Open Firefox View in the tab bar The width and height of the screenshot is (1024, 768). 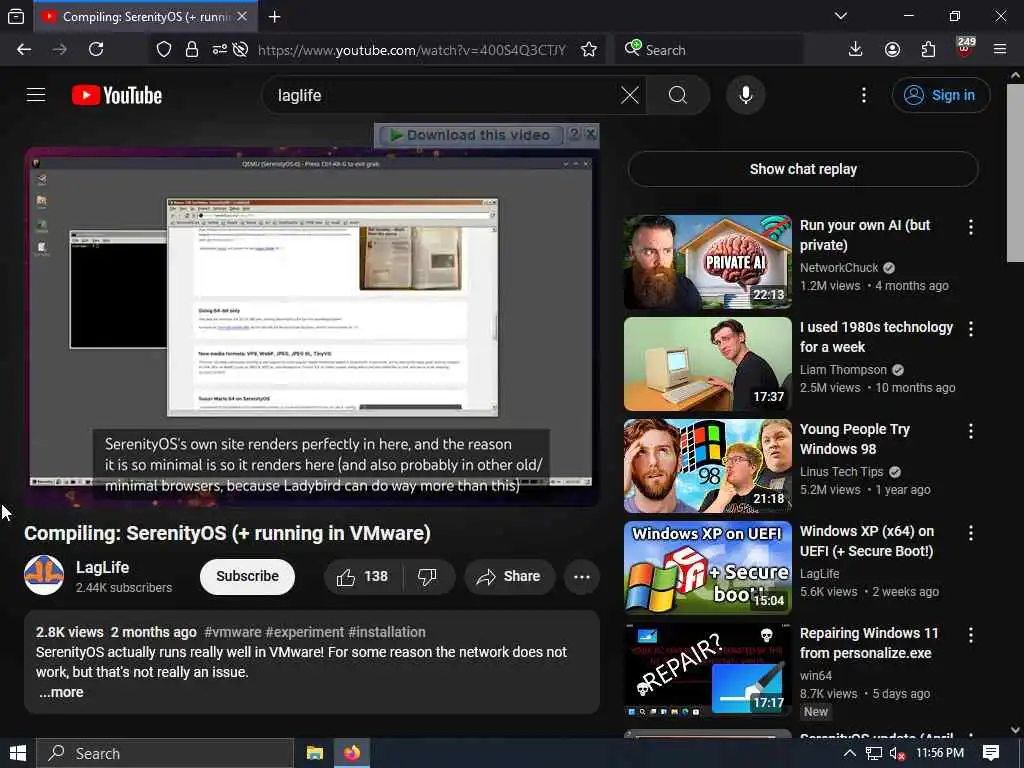[16, 17]
